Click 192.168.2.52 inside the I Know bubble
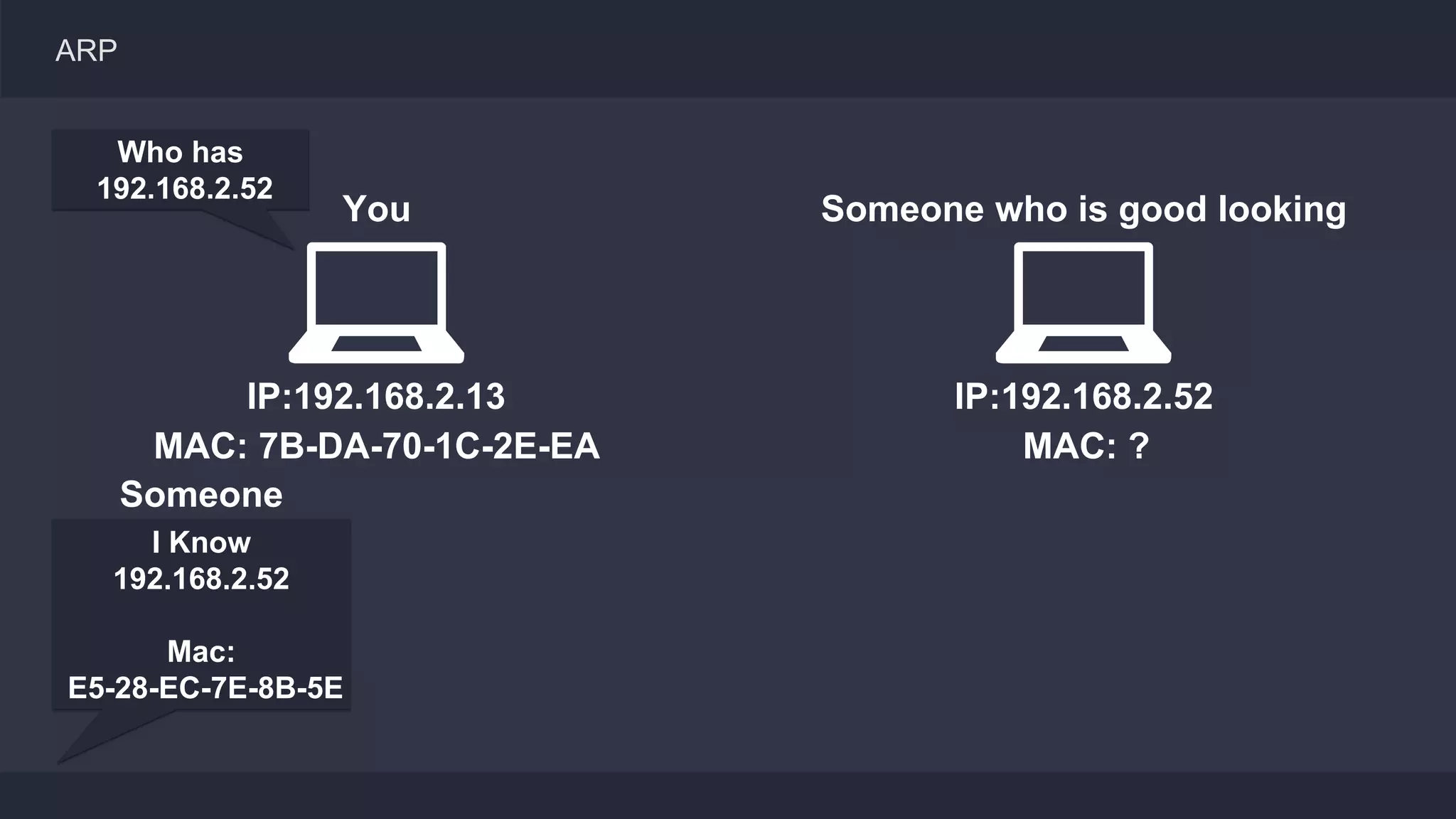Image resolution: width=1456 pixels, height=819 pixels. click(201, 579)
